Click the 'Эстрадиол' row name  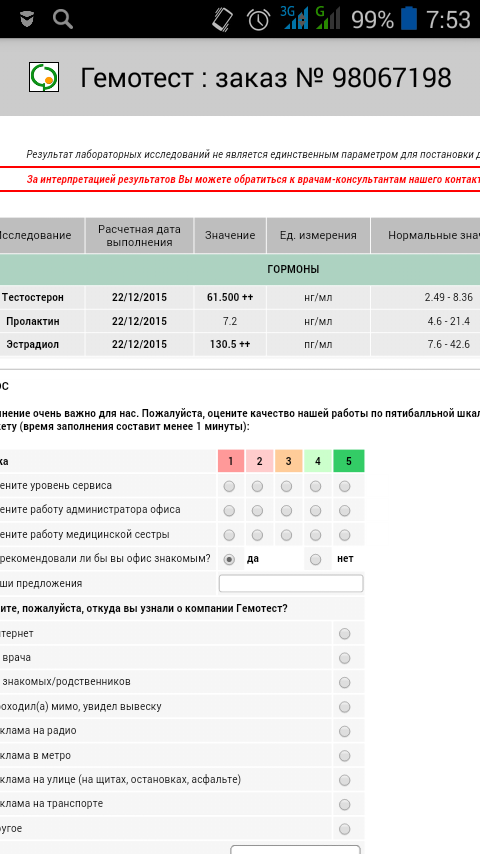click(33, 345)
